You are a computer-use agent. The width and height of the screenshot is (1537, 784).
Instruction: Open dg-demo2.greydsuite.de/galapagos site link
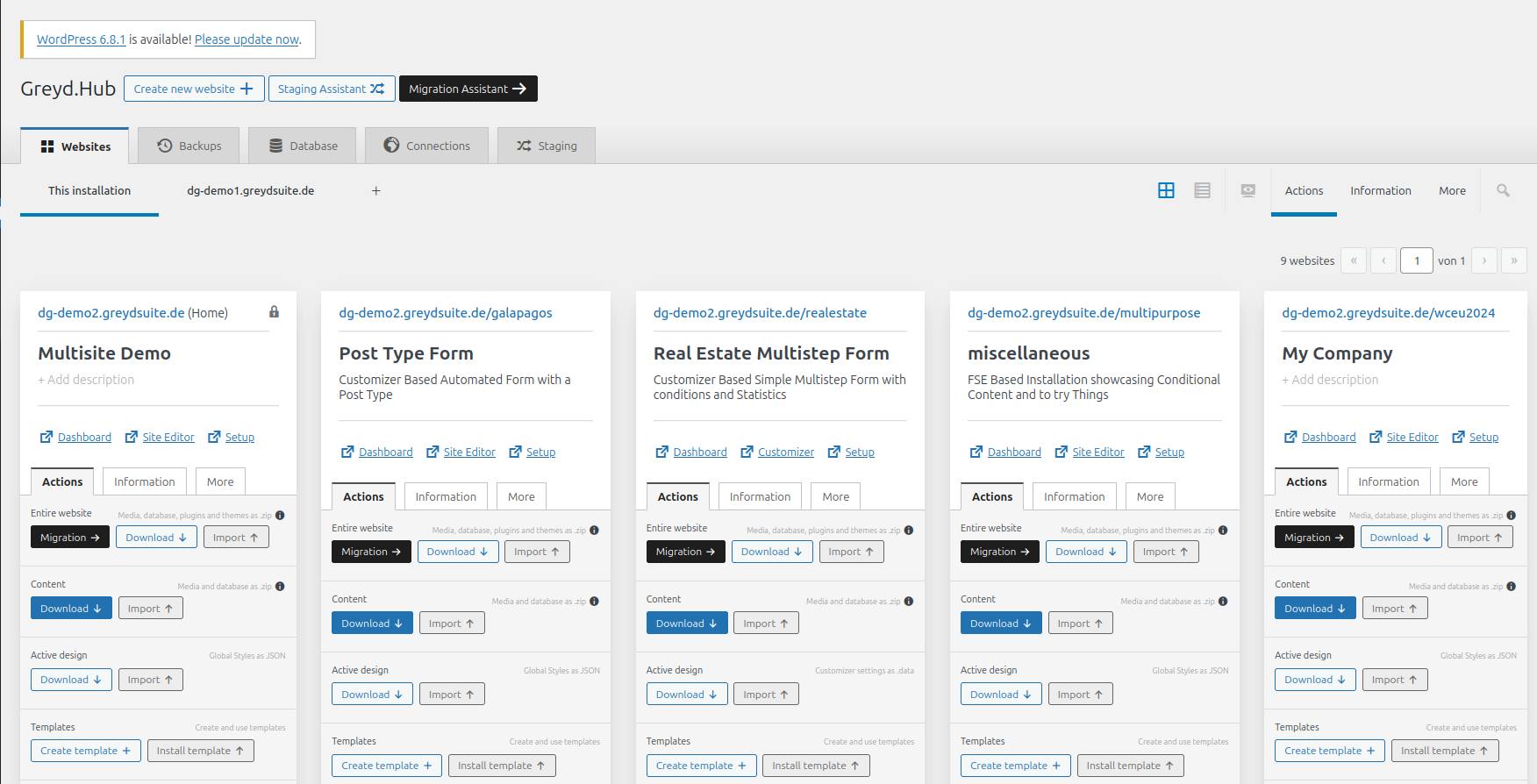pyautogui.click(x=446, y=312)
